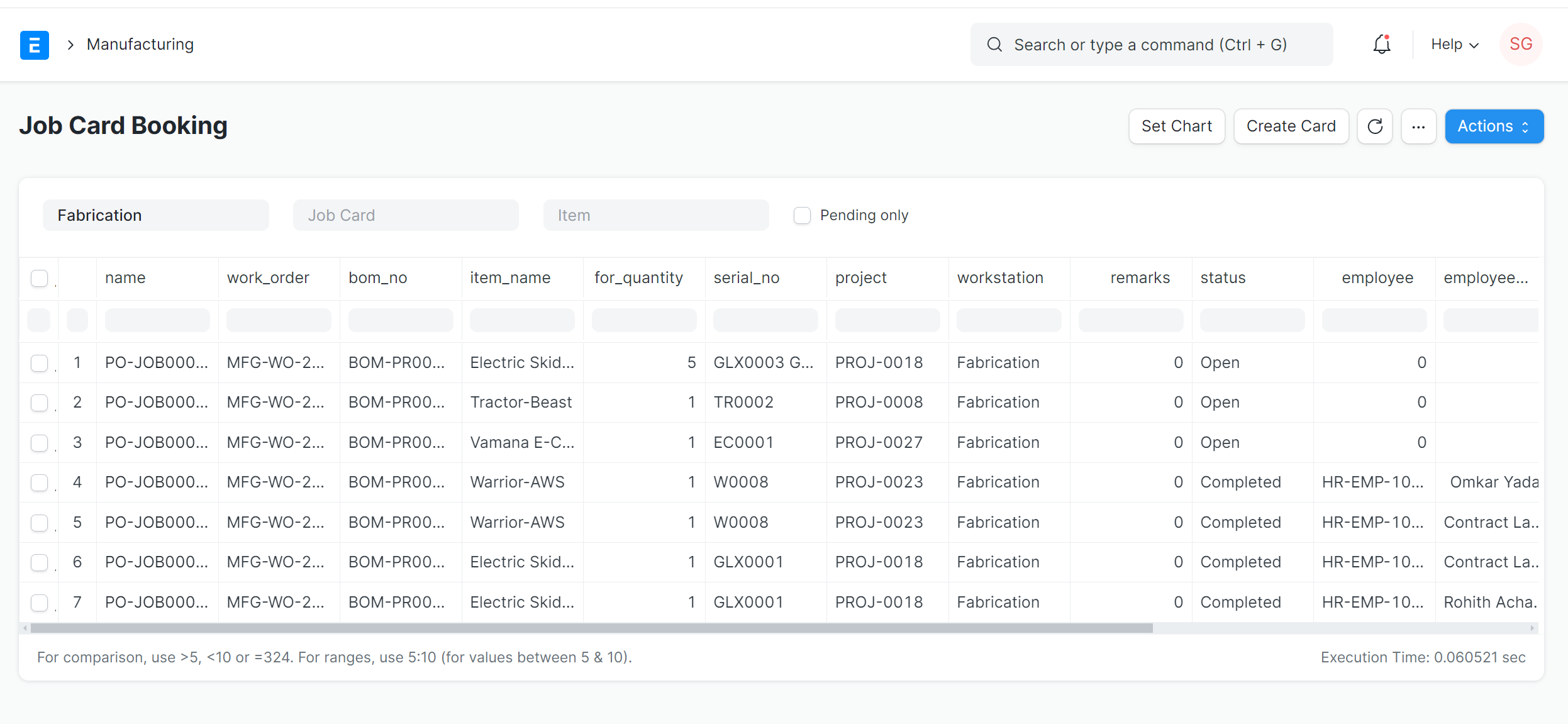Go to Manufacturing breadcrumb
Viewport: 1568px width, 724px height.
140,45
